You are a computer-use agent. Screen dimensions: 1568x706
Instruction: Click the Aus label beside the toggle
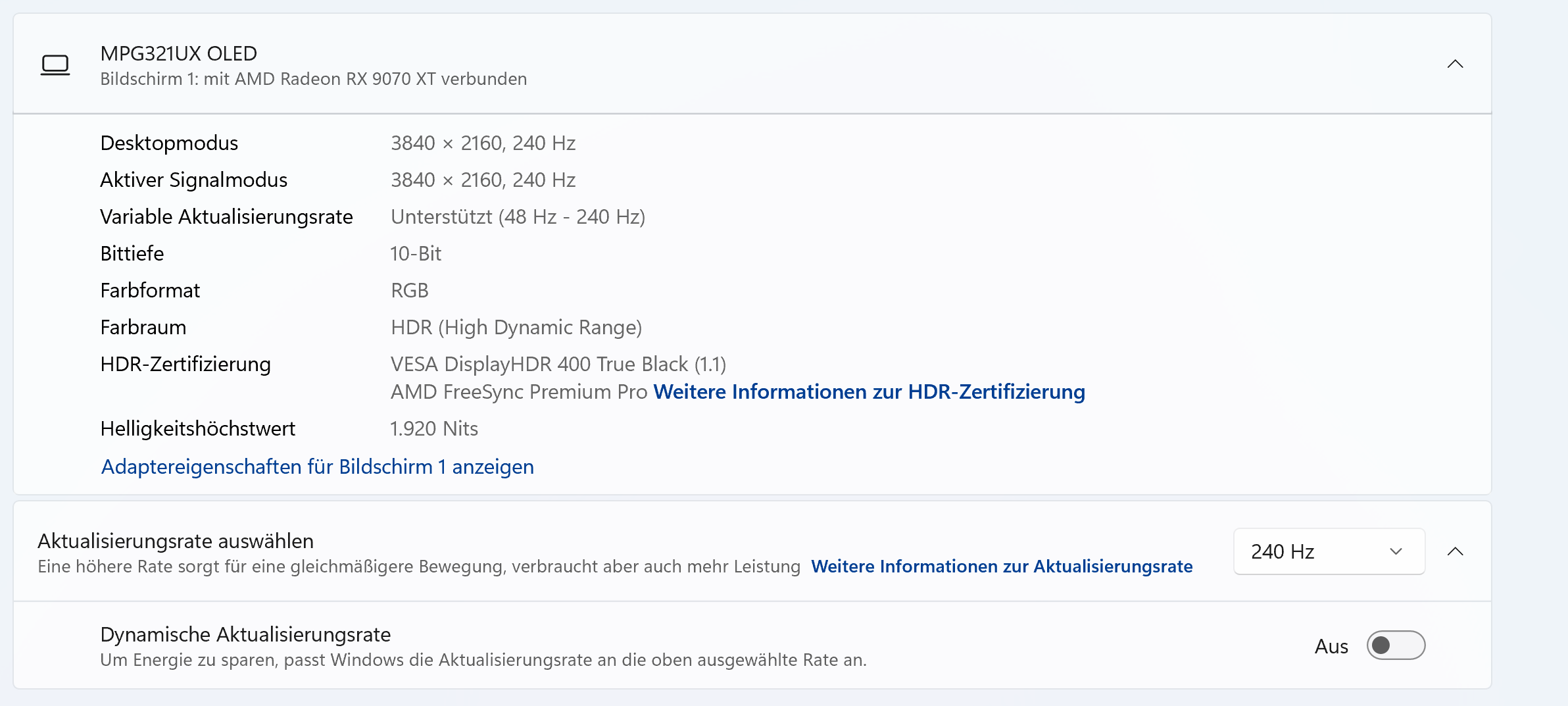(1331, 646)
